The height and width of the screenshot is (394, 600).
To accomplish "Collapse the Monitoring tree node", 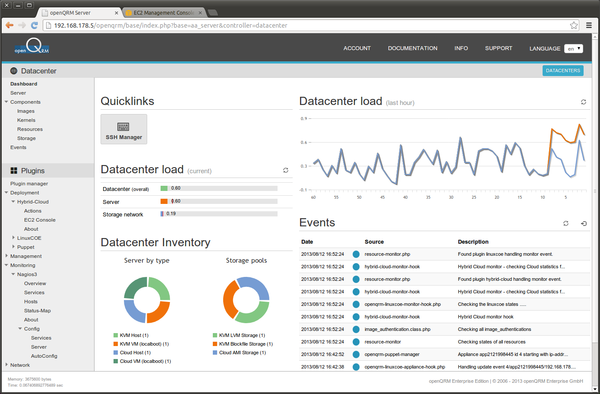I will (x=6, y=265).
